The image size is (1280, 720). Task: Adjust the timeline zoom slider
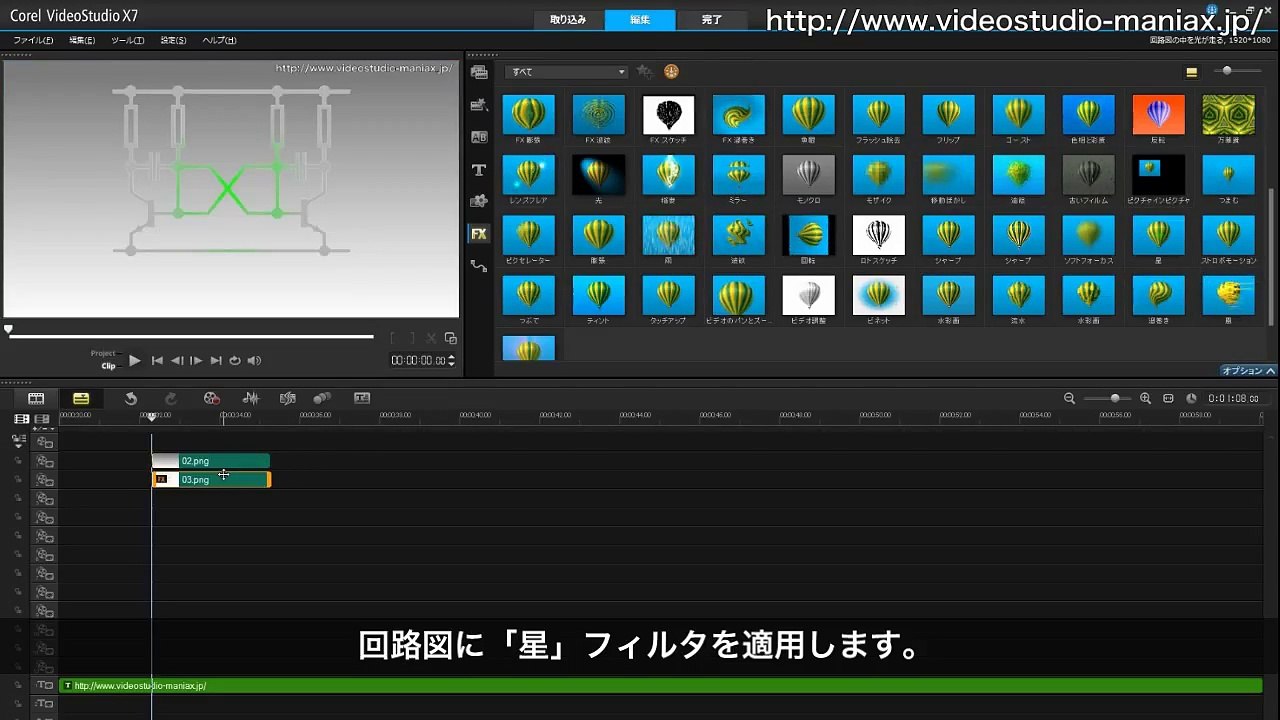tap(1108, 398)
